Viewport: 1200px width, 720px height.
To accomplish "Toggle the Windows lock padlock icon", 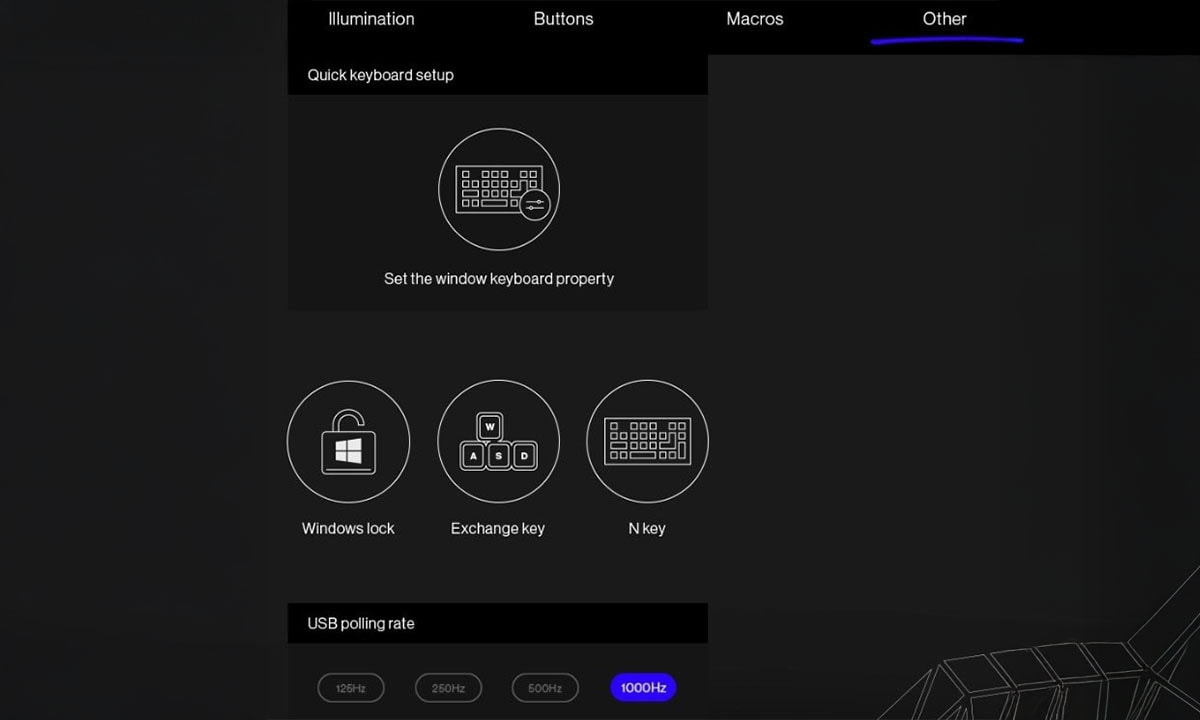I will pyautogui.click(x=348, y=441).
